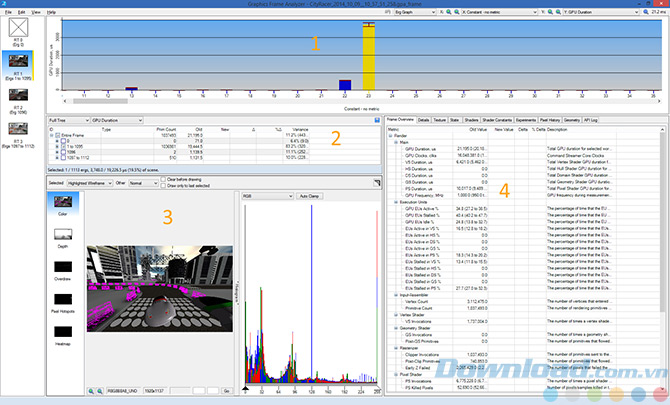
Task: Click the expand icon on the render target panel
Action: coord(377,182)
